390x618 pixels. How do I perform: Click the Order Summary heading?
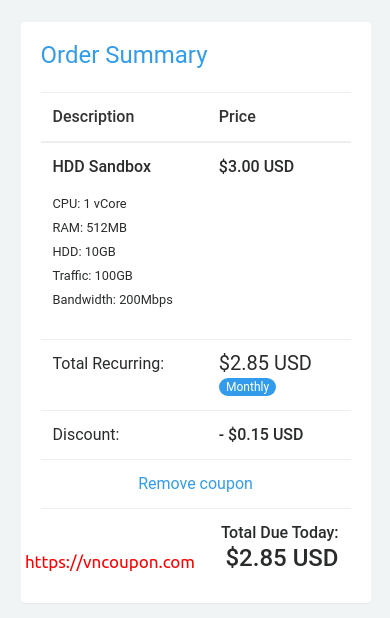124,55
